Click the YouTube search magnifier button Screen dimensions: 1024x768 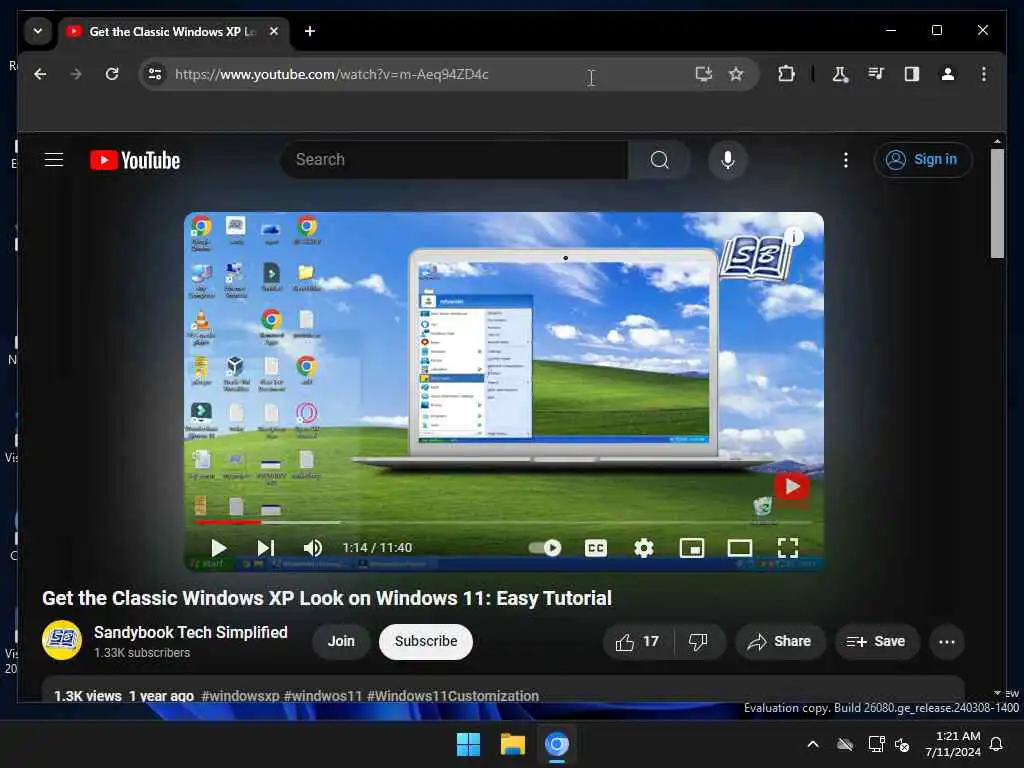click(x=659, y=160)
